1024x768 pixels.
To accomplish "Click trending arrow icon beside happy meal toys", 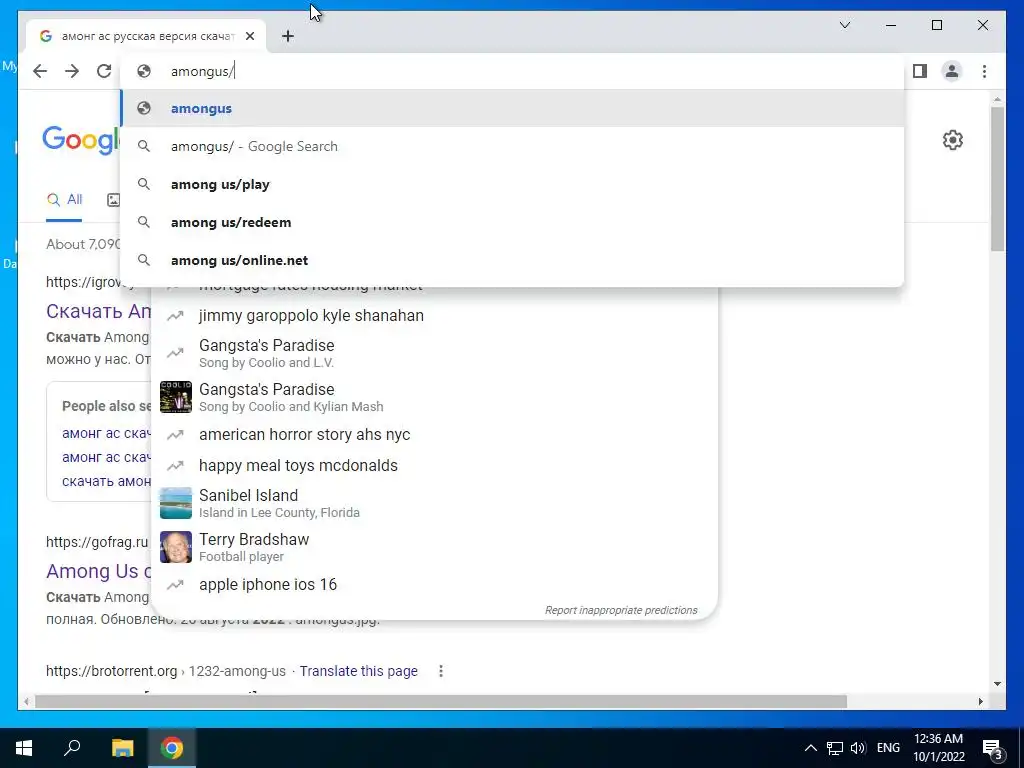I will pyautogui.click(x=175, y=466).
